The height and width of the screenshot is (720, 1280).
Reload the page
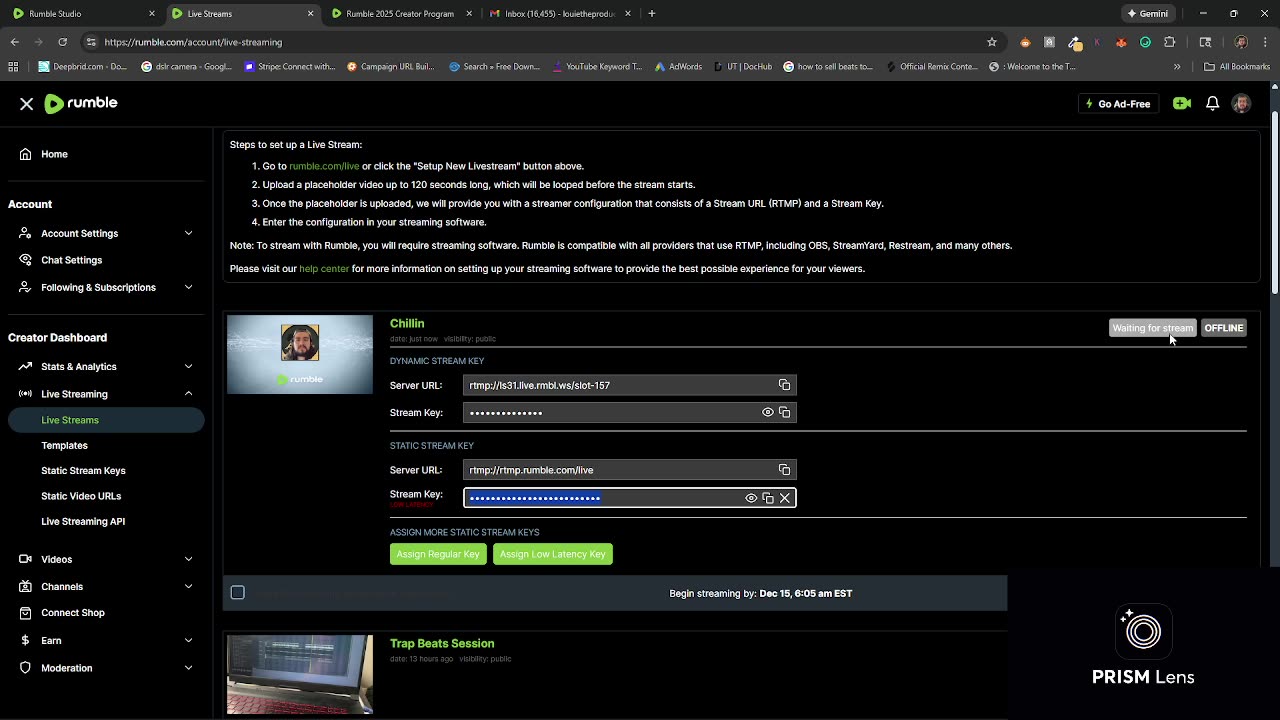[x=62, y=42]
